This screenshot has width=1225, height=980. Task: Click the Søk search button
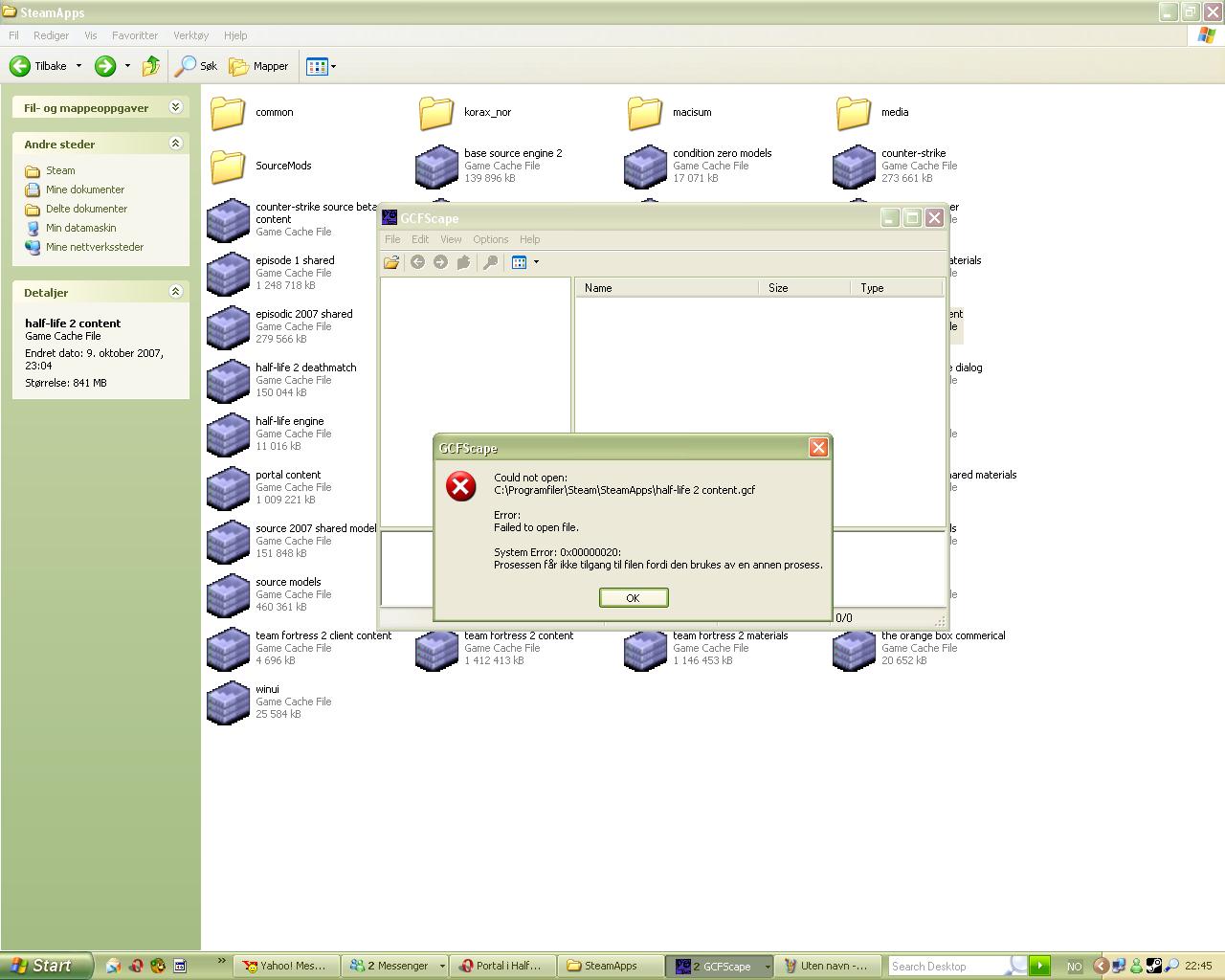click(196, 66)
